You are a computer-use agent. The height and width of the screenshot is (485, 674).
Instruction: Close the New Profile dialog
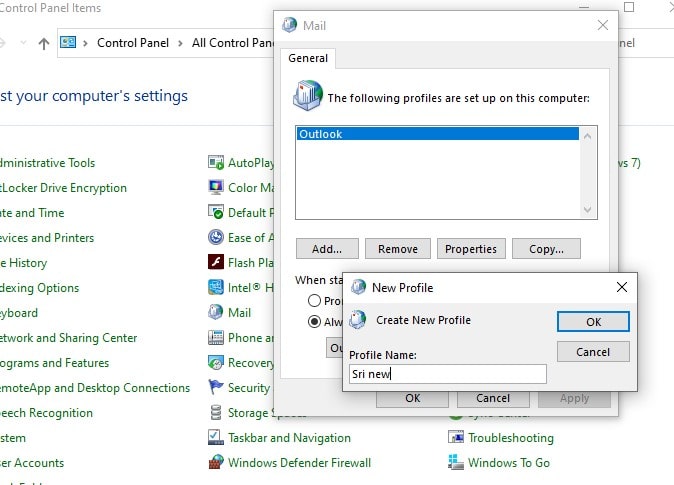(622, 287)
